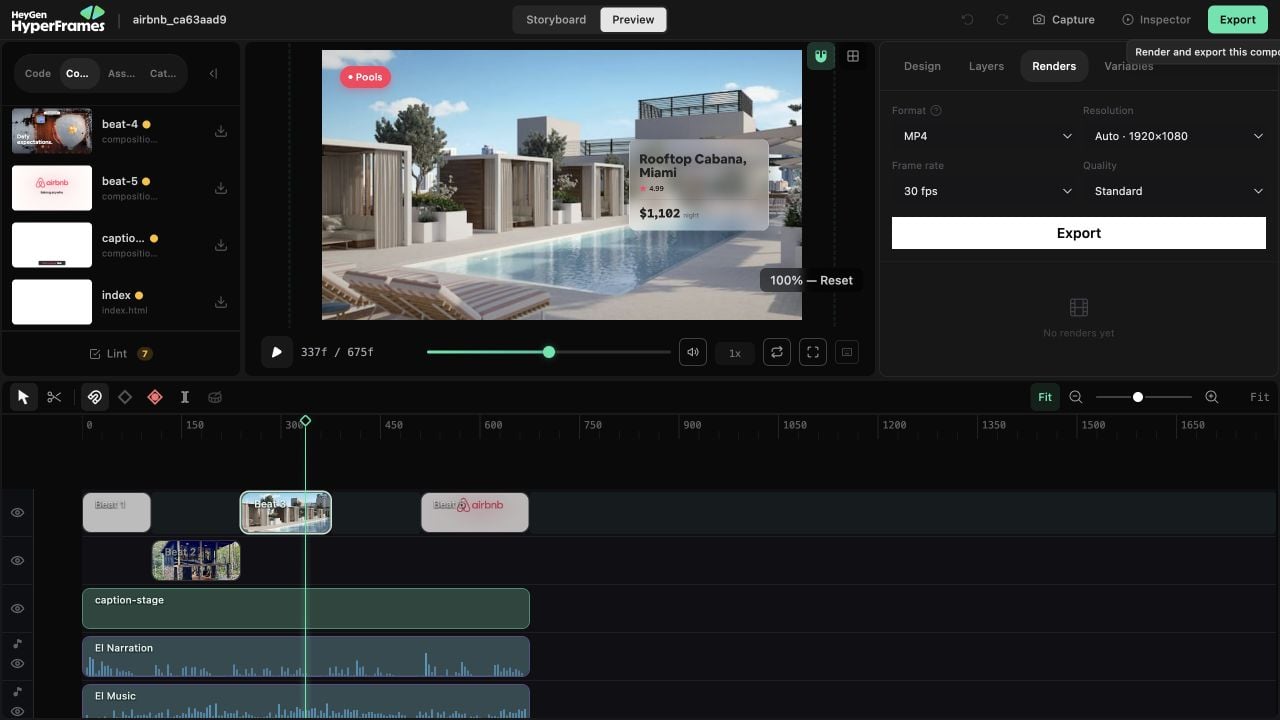The height and width of the screenshot is (720, 1280).
Task: Select the scissors razor tool
Action: pos(54,397)
